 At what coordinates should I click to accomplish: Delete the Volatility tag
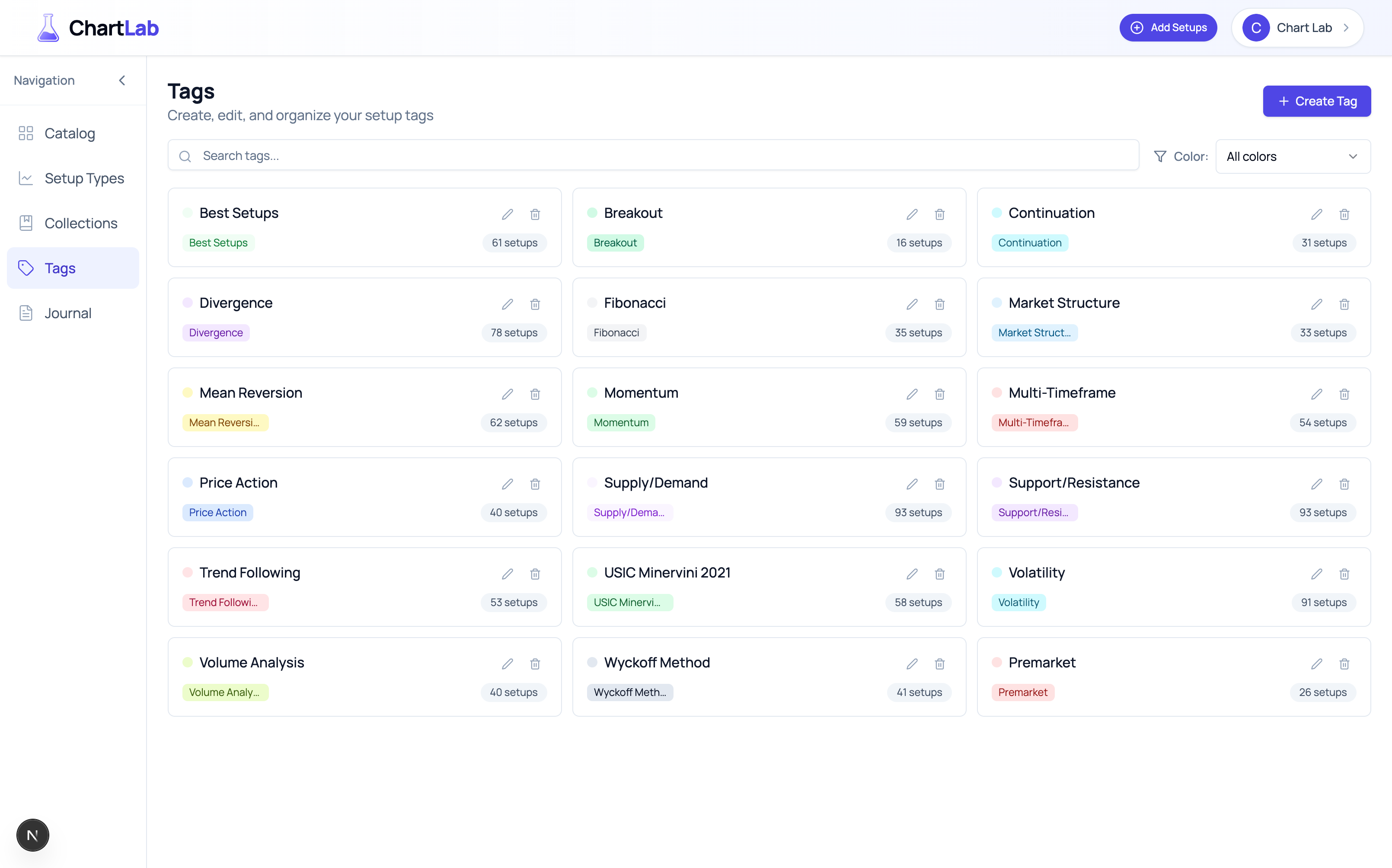pos(1344,574)
